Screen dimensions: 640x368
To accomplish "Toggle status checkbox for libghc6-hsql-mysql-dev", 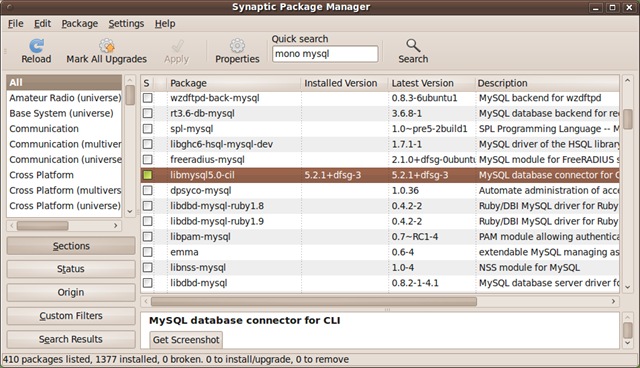I will pyautogui.click(x=147, y=144).
